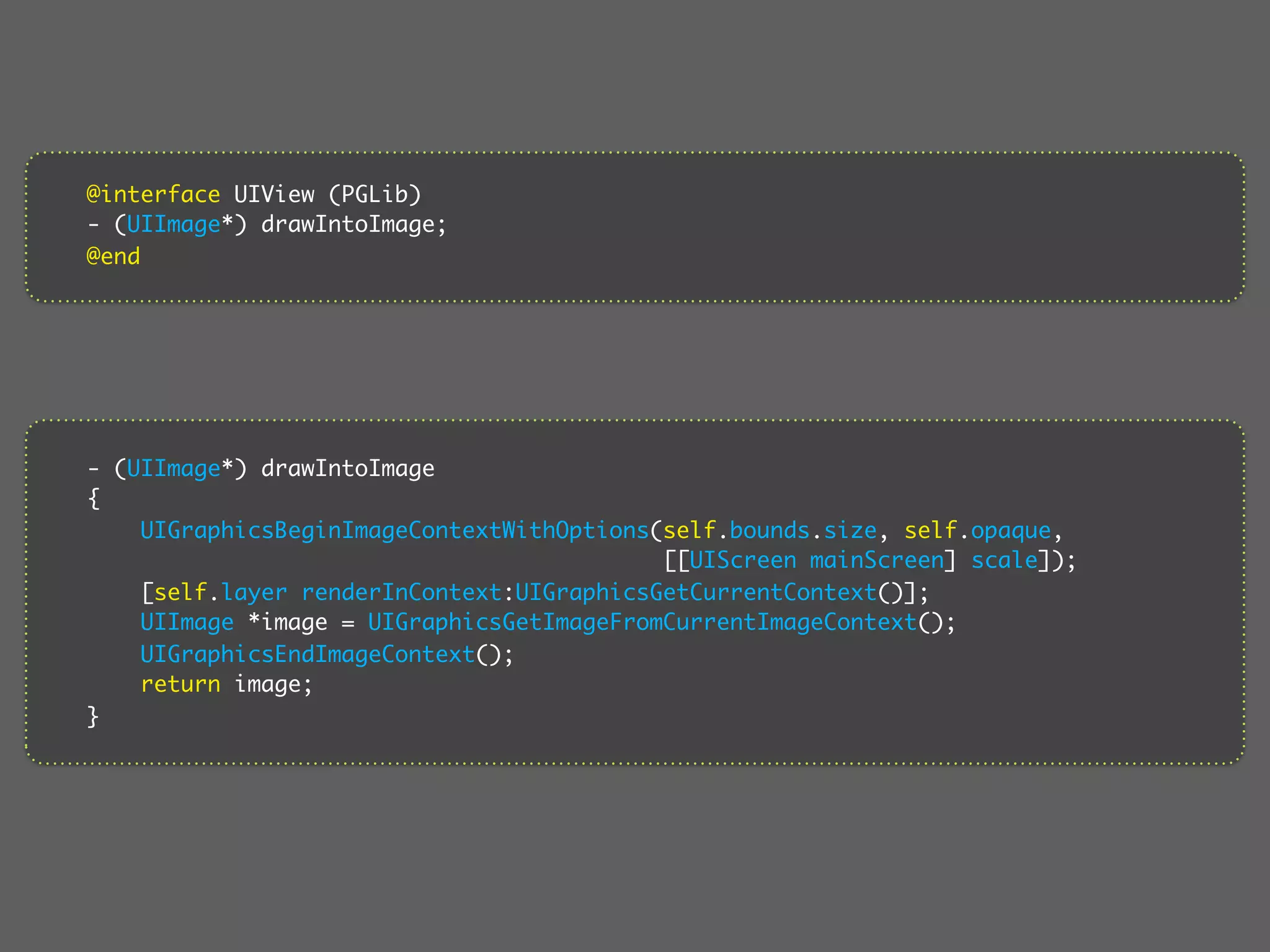
Task: Click the @interface keyword
Action: (153, 195)
